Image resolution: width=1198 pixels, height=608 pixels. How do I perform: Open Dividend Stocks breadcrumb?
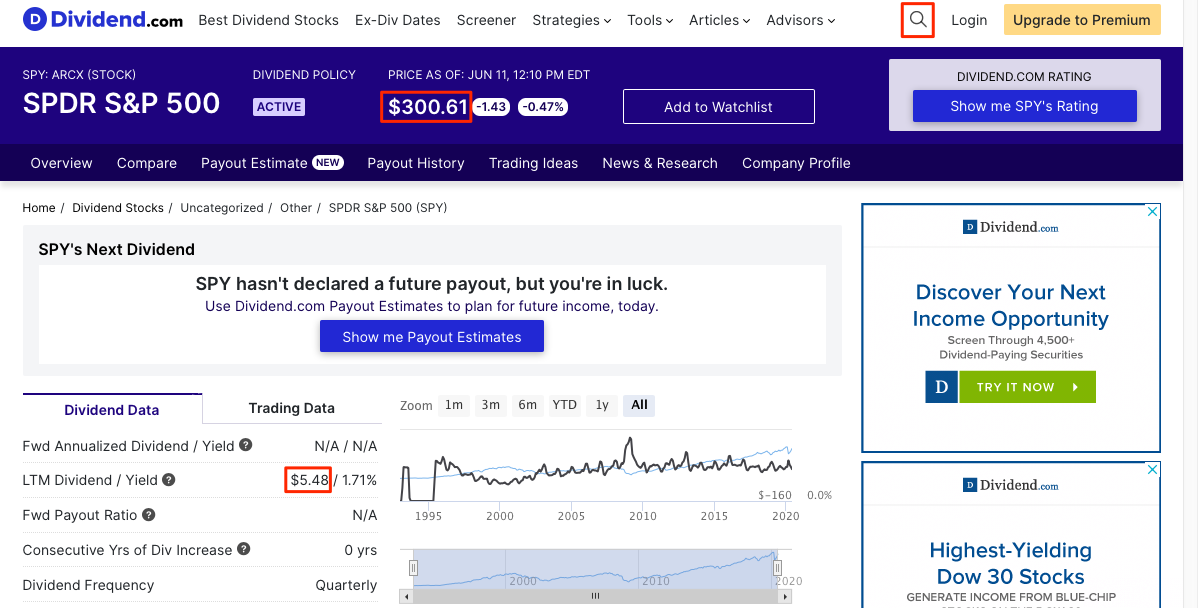(118, 208)
